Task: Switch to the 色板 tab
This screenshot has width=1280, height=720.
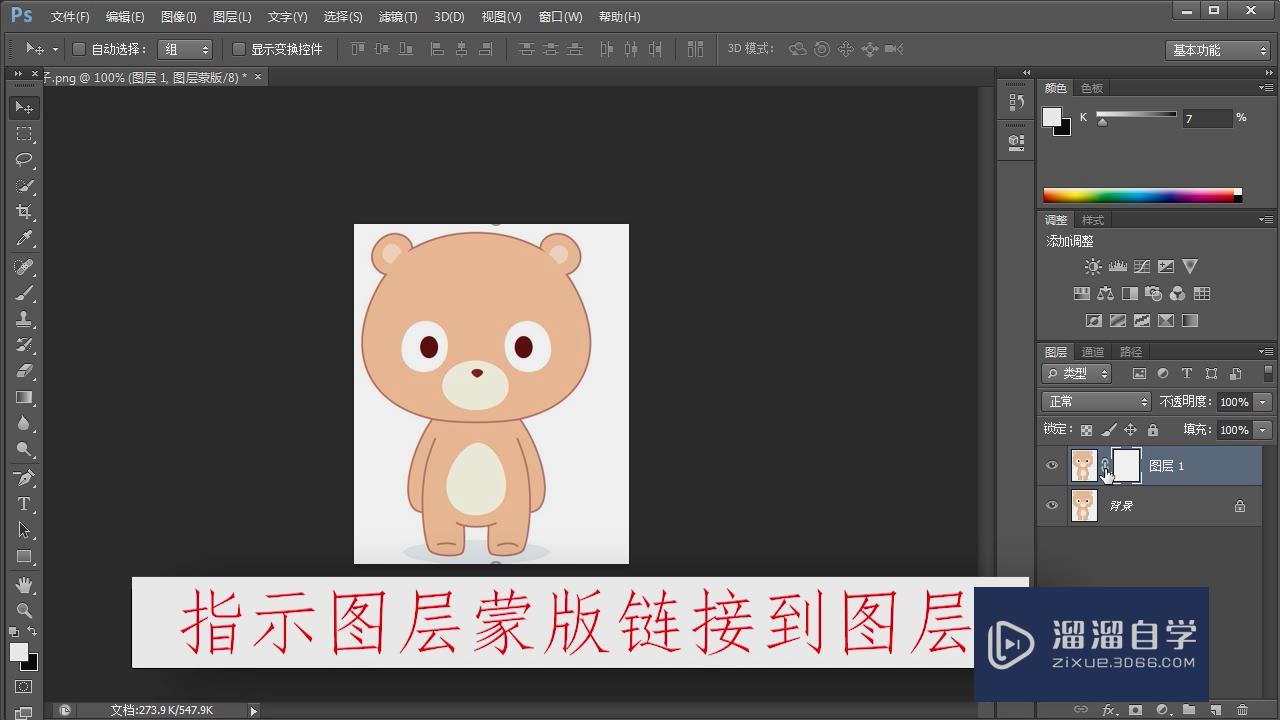Action: [1092, 88]
